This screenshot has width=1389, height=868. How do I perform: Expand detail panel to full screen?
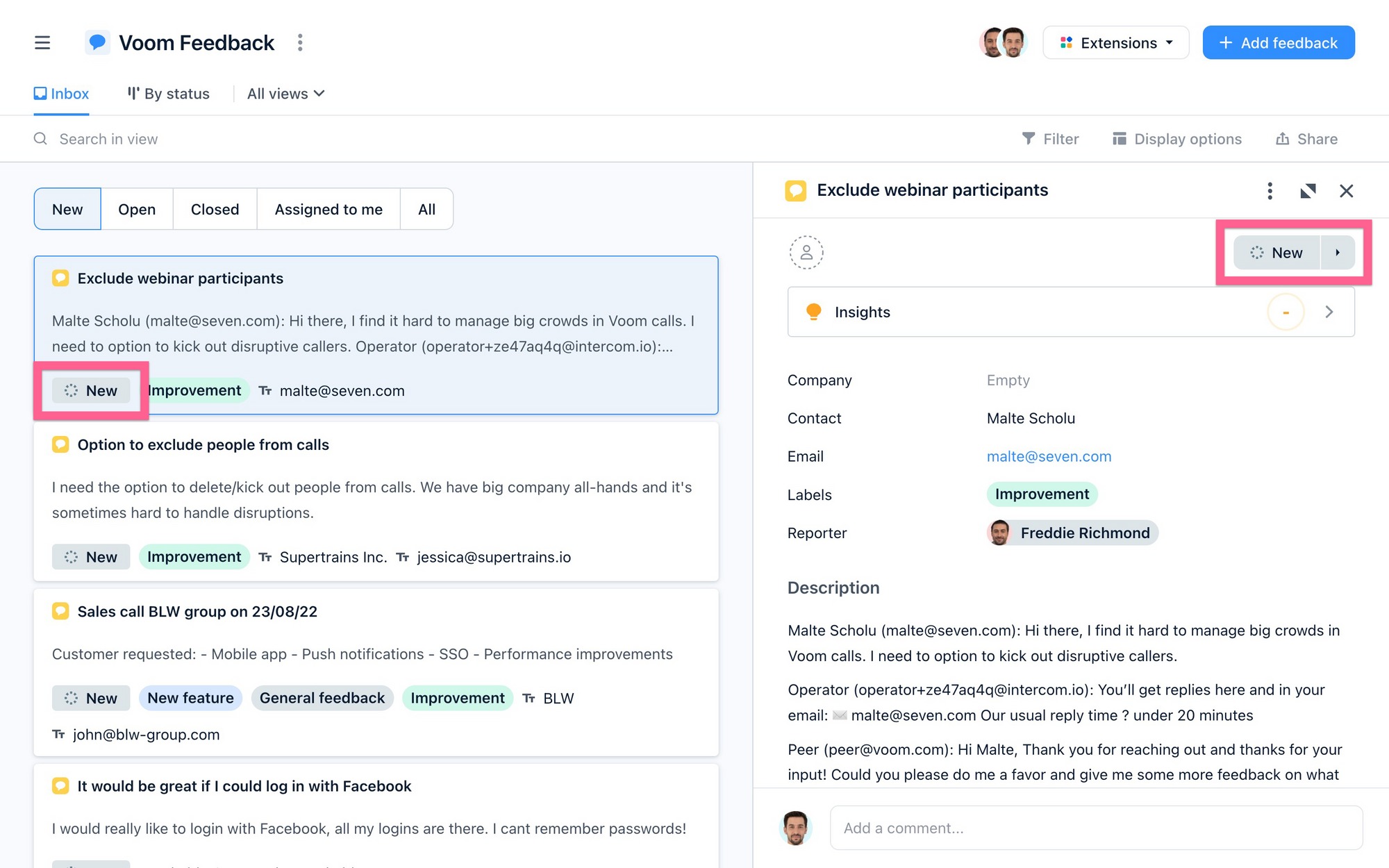point(1308,191)
